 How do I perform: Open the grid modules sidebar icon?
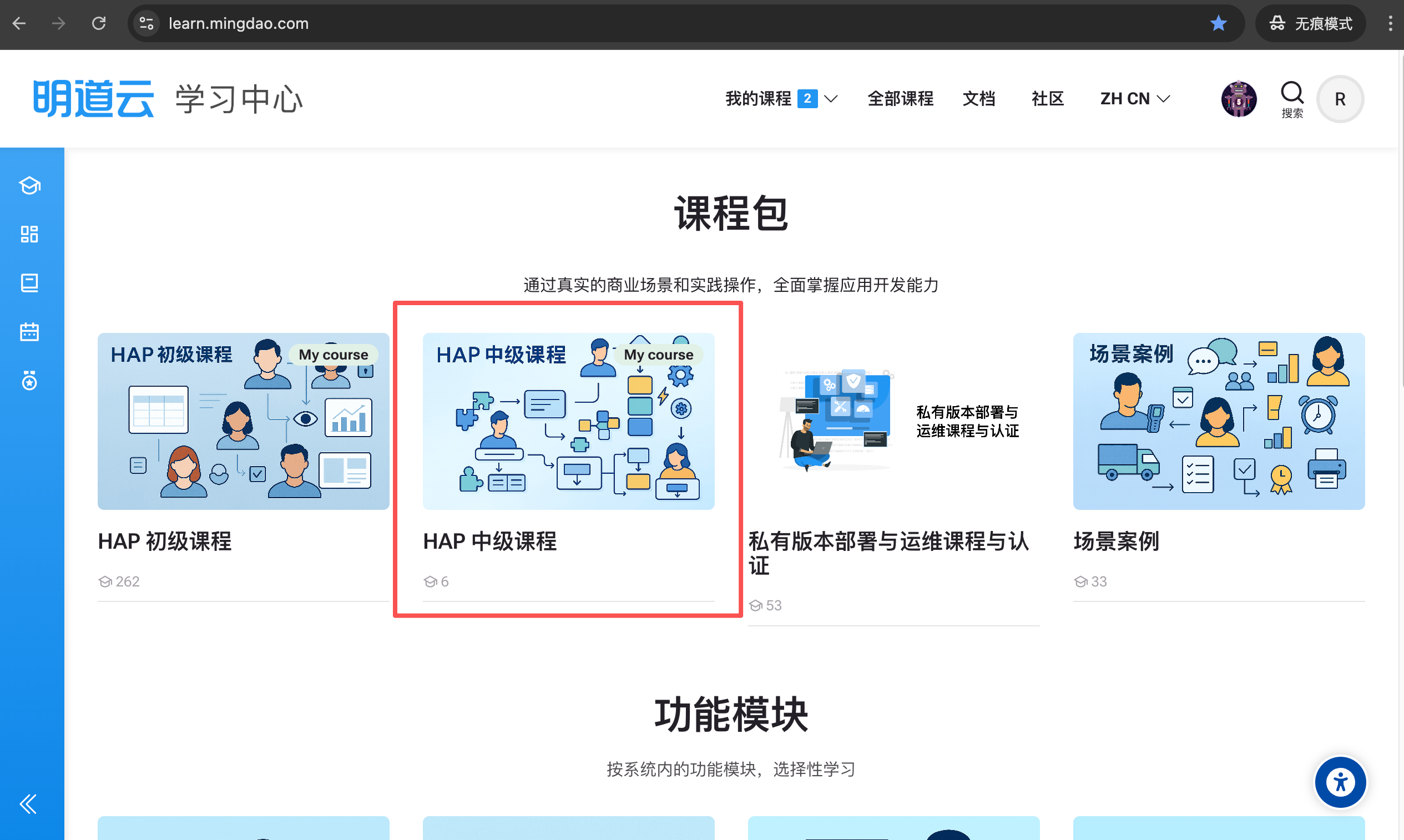(x=29, y=234)
